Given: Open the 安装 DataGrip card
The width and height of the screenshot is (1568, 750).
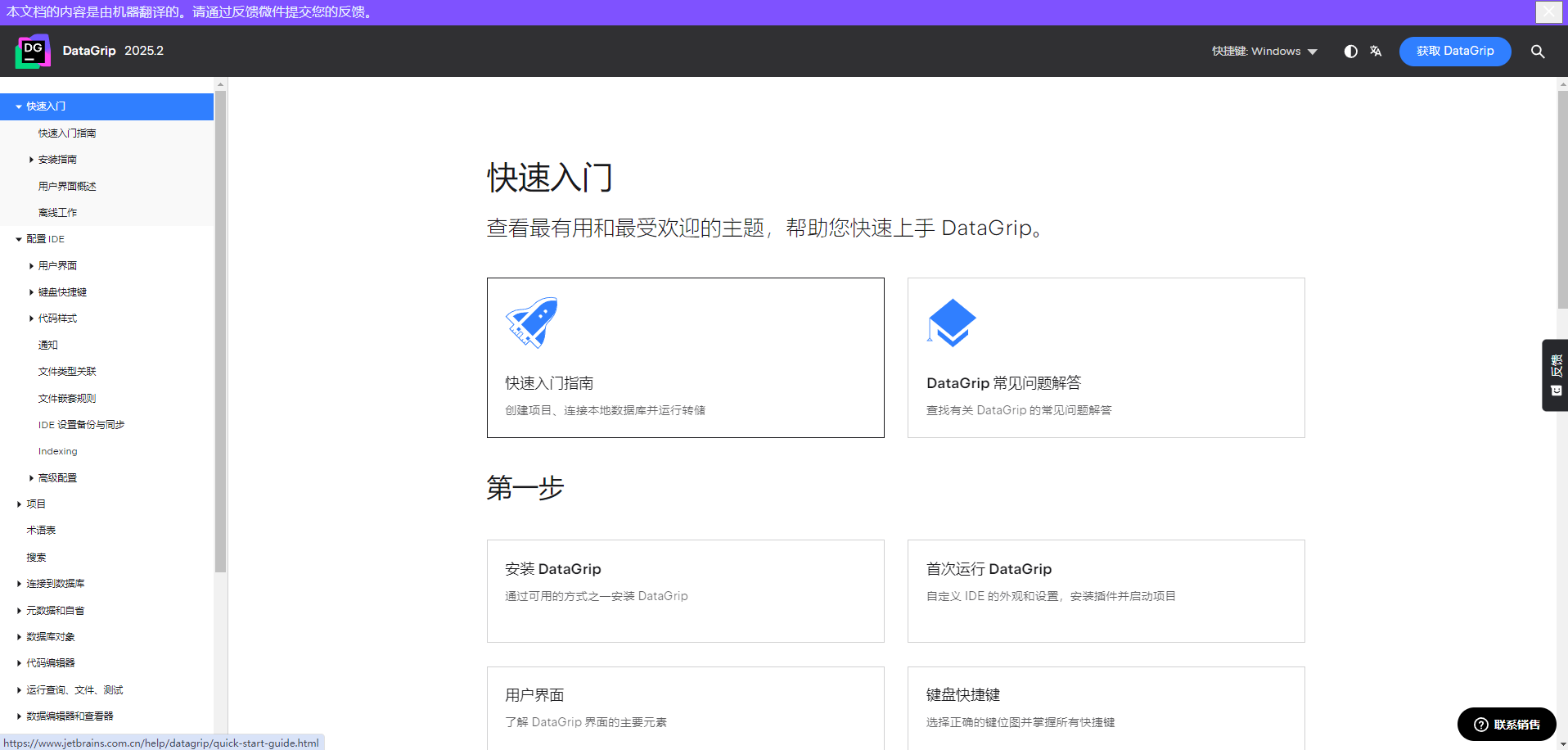Looking at the screenshot, I should pos(685,590).
